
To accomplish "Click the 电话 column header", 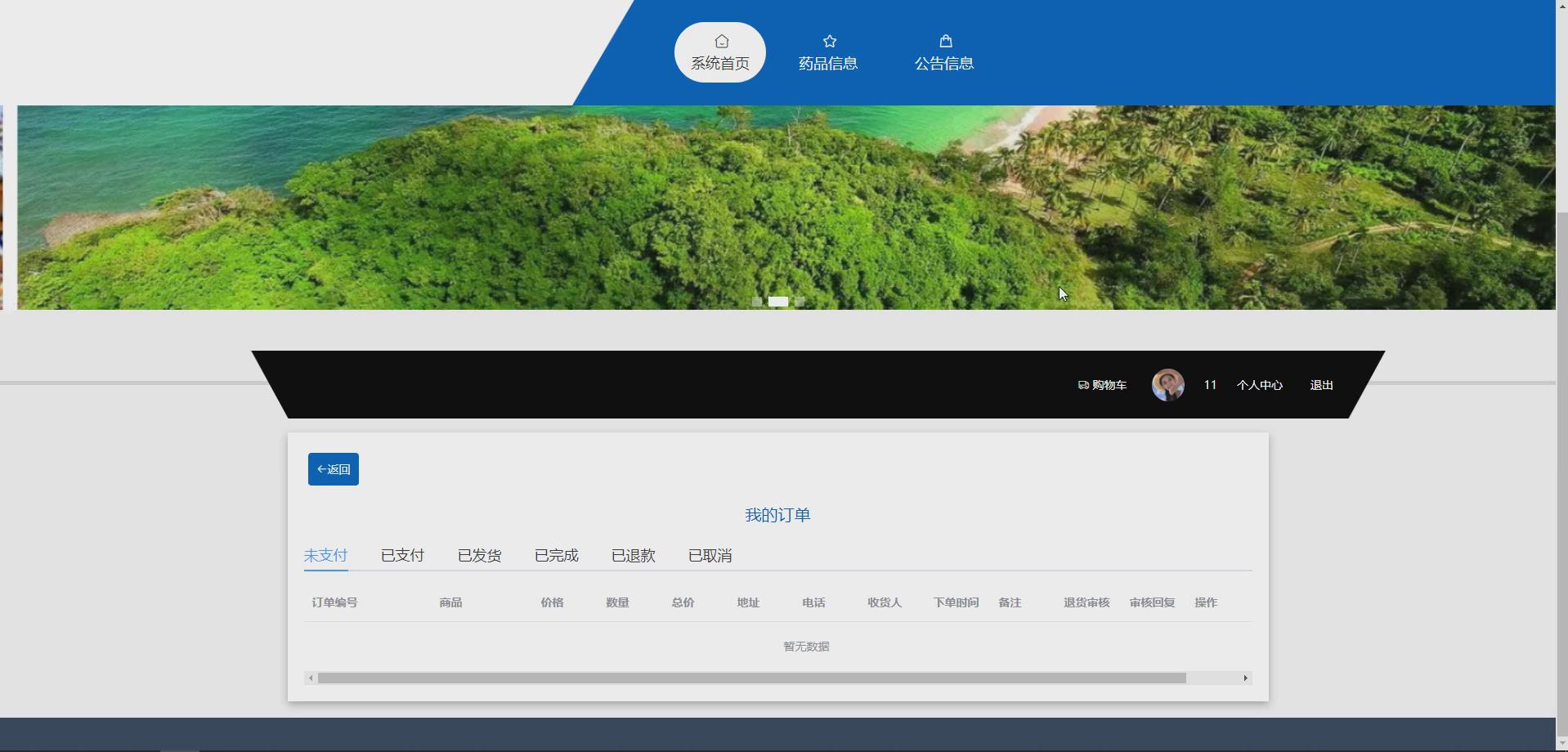I will (x=813, y=602).
